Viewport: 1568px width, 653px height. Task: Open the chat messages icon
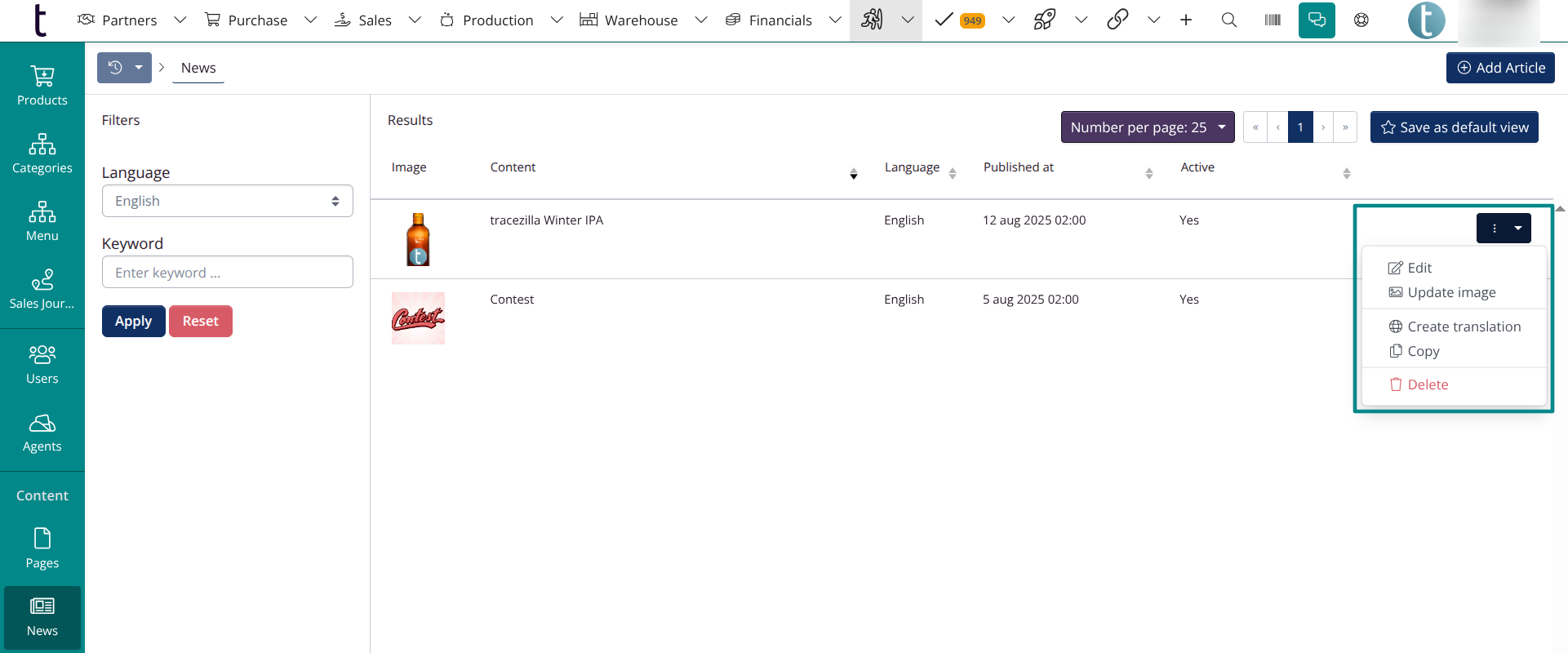1317,20
